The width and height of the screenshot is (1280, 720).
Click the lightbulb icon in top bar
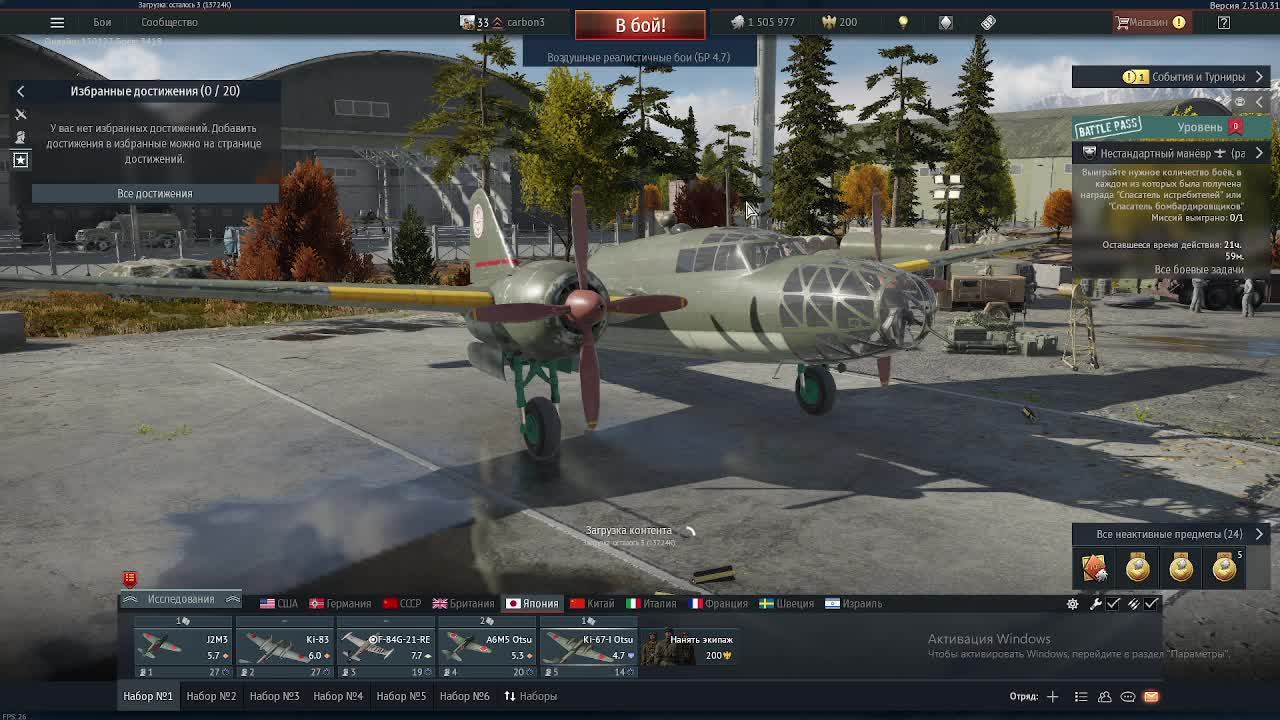(x=903, y=22)
